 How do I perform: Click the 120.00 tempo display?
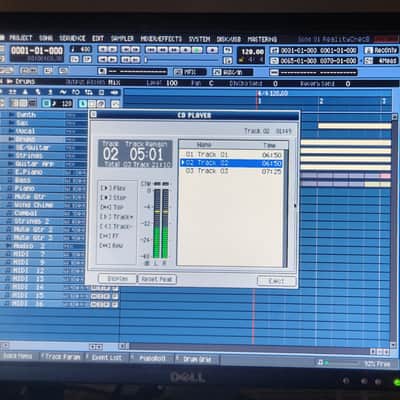252,52
